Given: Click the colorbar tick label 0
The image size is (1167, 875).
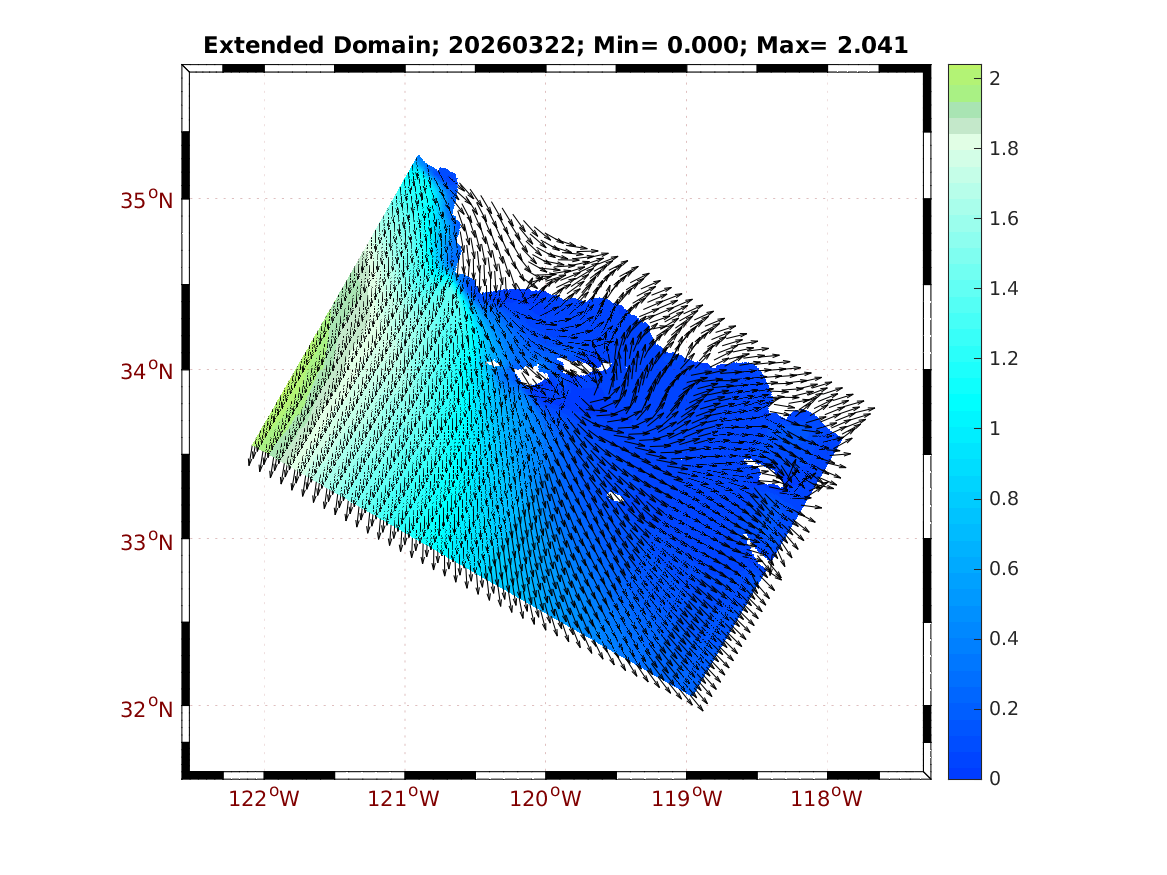Looking at the screenshot, I should pos(995,778).
